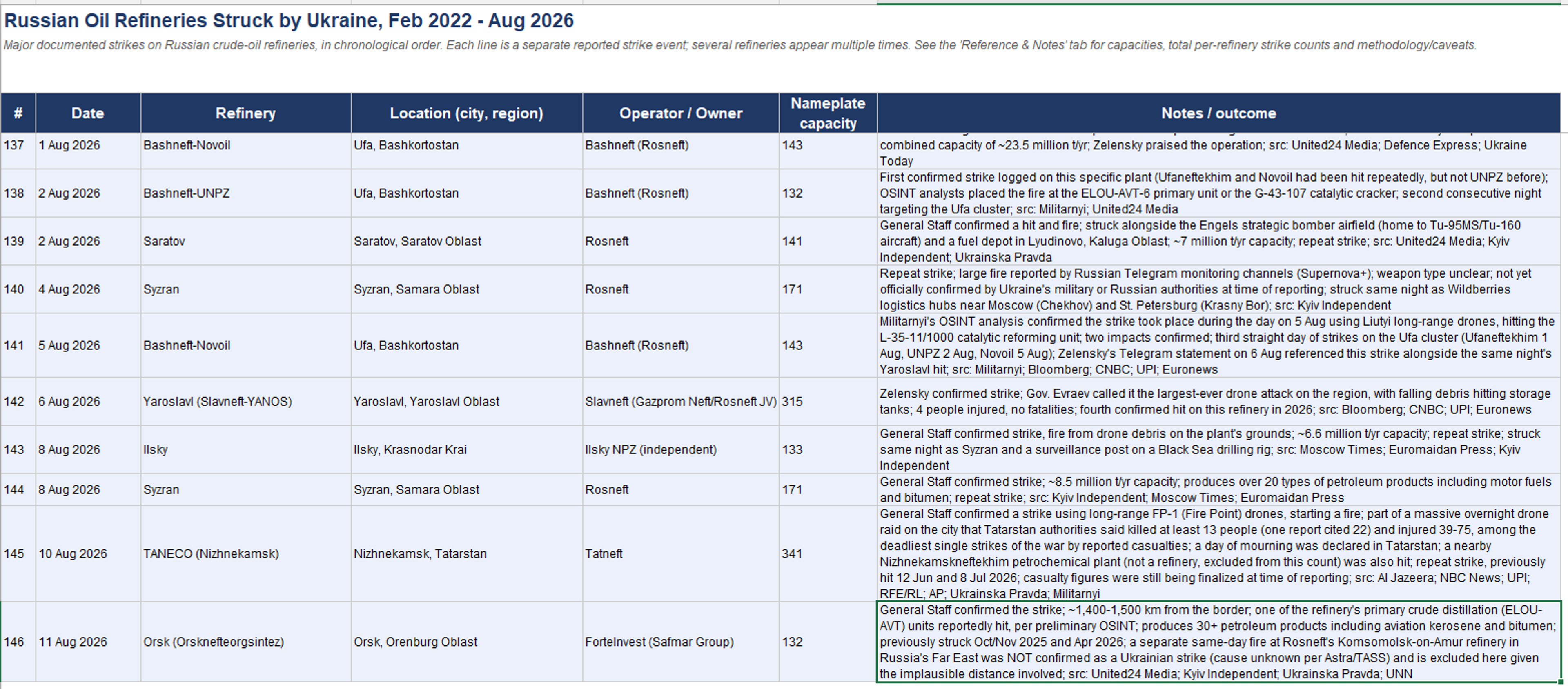Select the date cell '6 Aug 2026'
Image resolution: width=1568 pixels, height=689 pixels.
coord(88,402)
